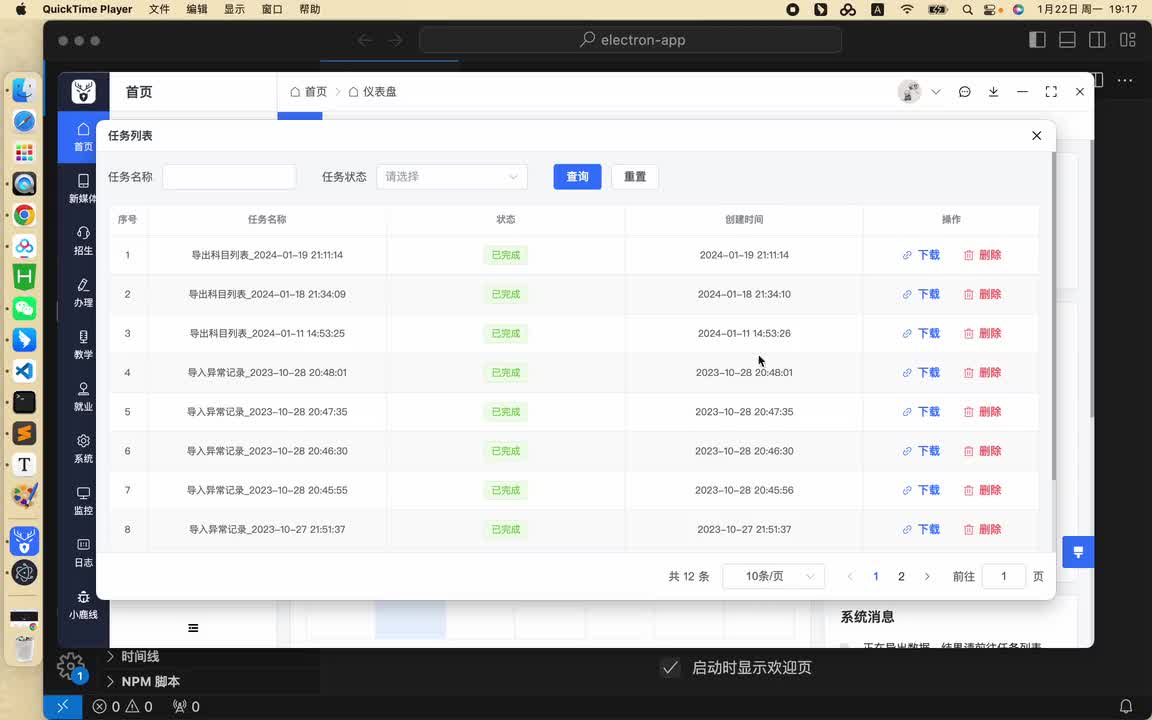Screen dimensions: 1152x720
Task: Delete task 导入异常记录_2023-10-28 20:46:30
Action: point(982,450)
